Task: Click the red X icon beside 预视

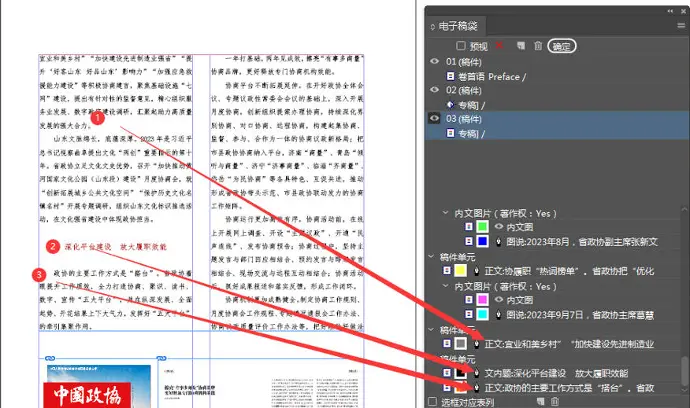Action: (499, 46)
